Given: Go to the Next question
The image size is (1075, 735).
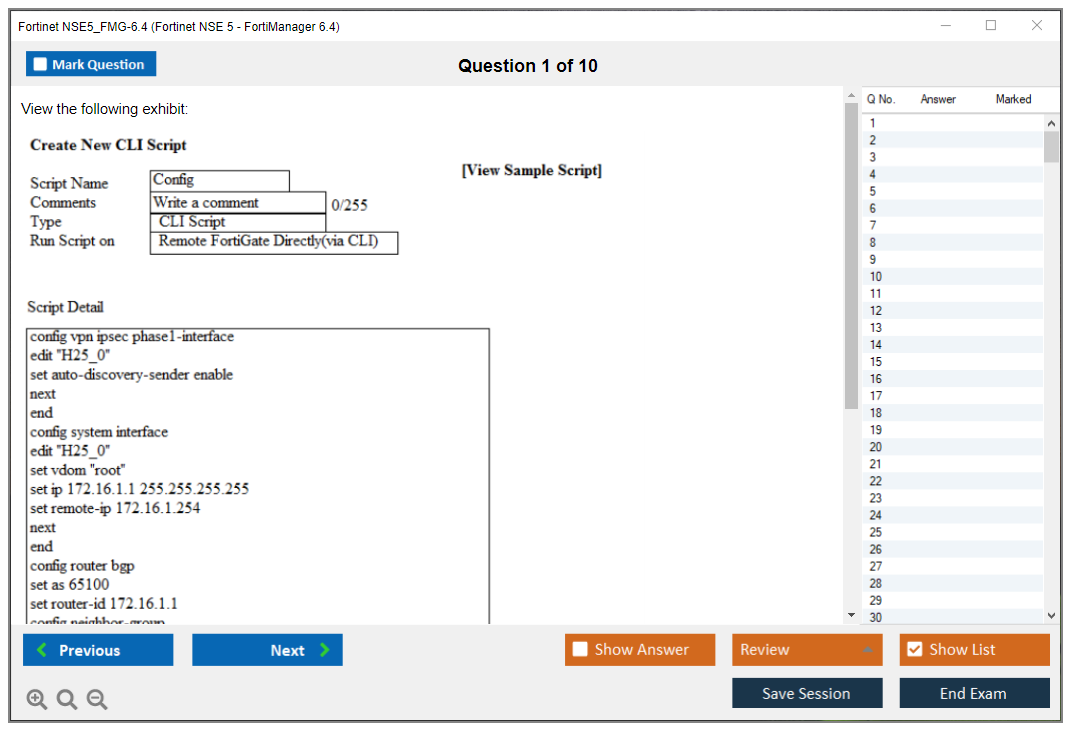Looking at the screenshot, I should [267, 650].
